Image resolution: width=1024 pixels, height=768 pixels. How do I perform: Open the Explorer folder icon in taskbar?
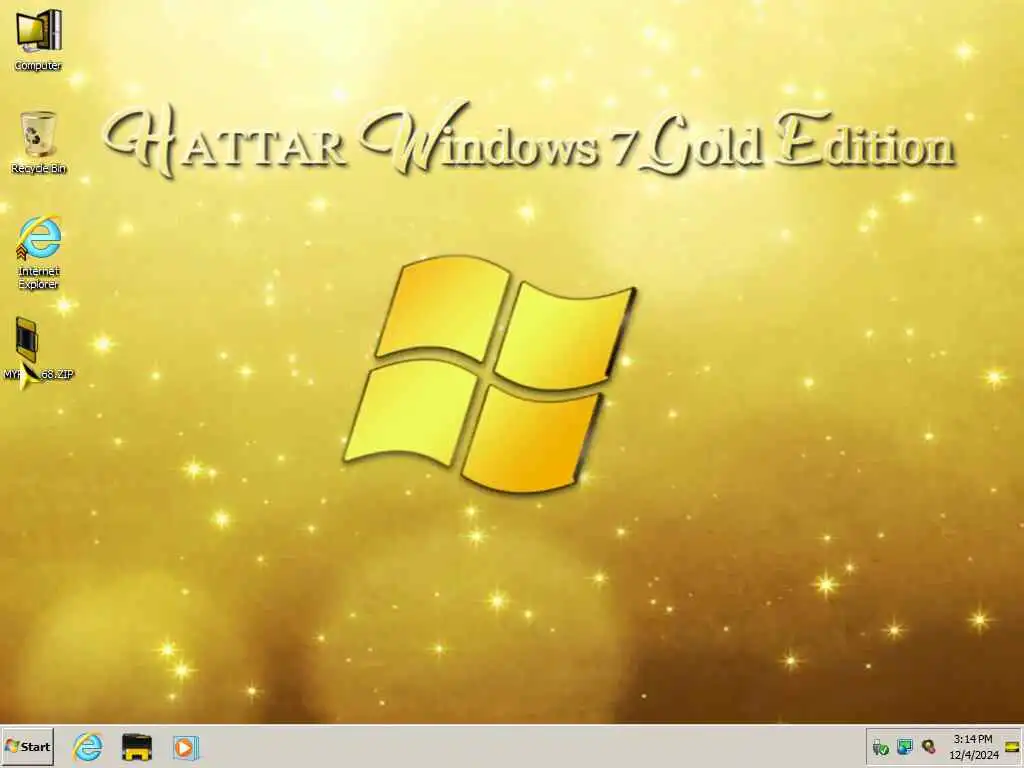tap(136, 747)
